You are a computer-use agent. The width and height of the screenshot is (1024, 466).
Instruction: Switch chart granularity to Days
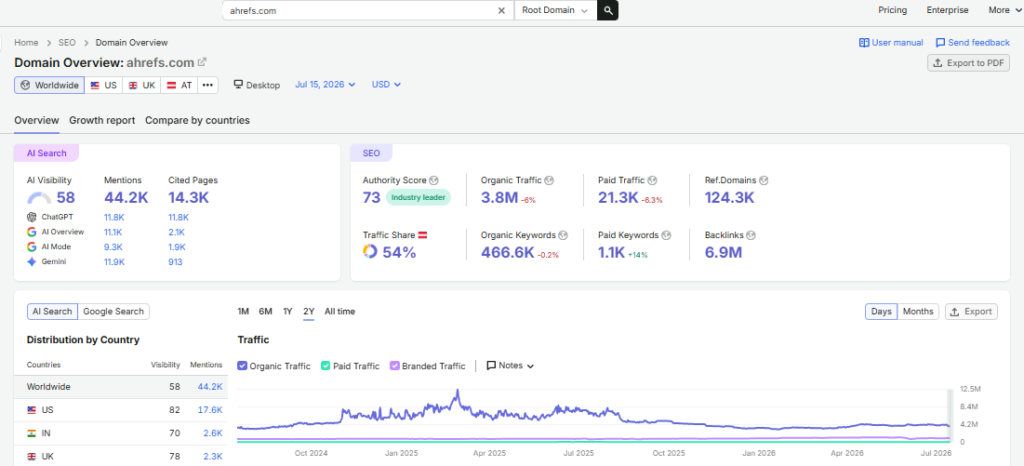[x=881, y=311]
